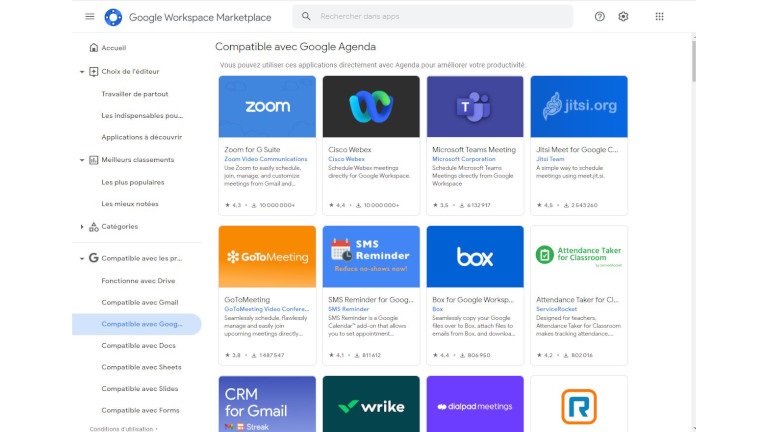Open the jitsi.org banner

pos(579,106)
